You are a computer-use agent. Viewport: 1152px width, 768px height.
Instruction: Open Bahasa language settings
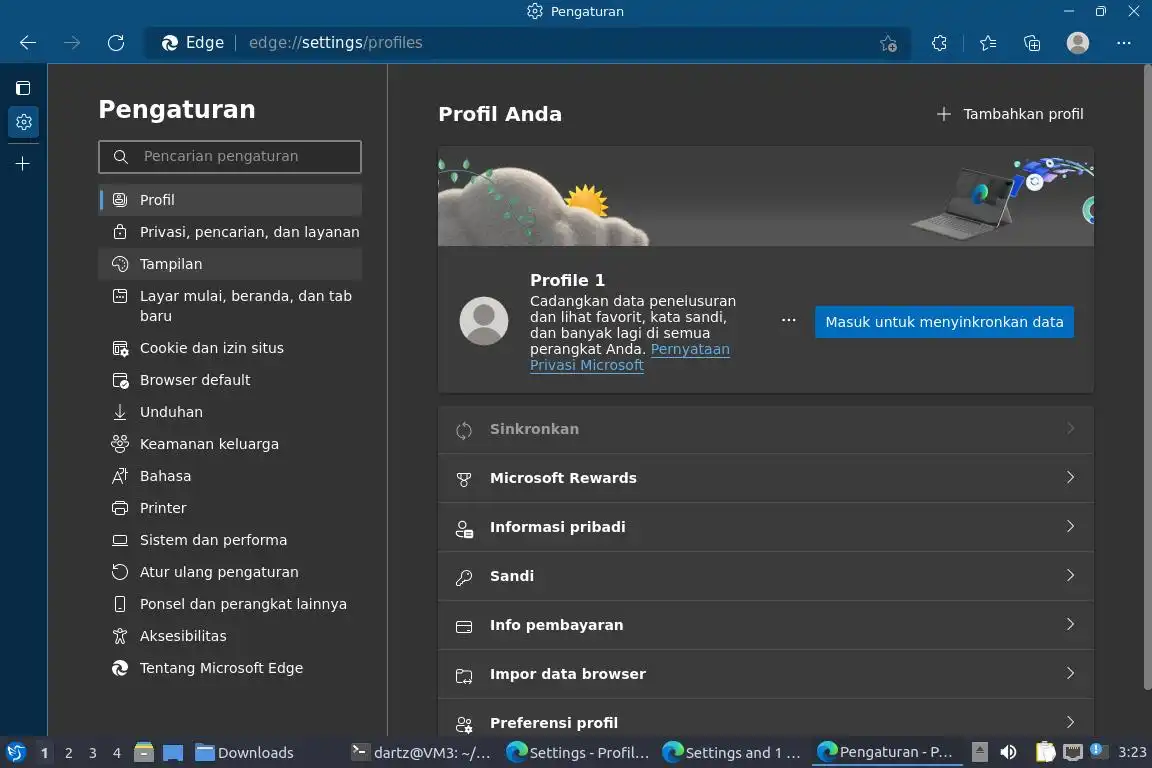click(230, 475)
